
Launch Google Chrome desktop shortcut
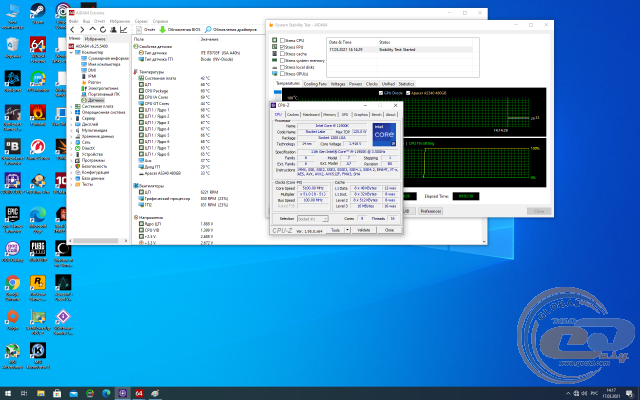13,288
